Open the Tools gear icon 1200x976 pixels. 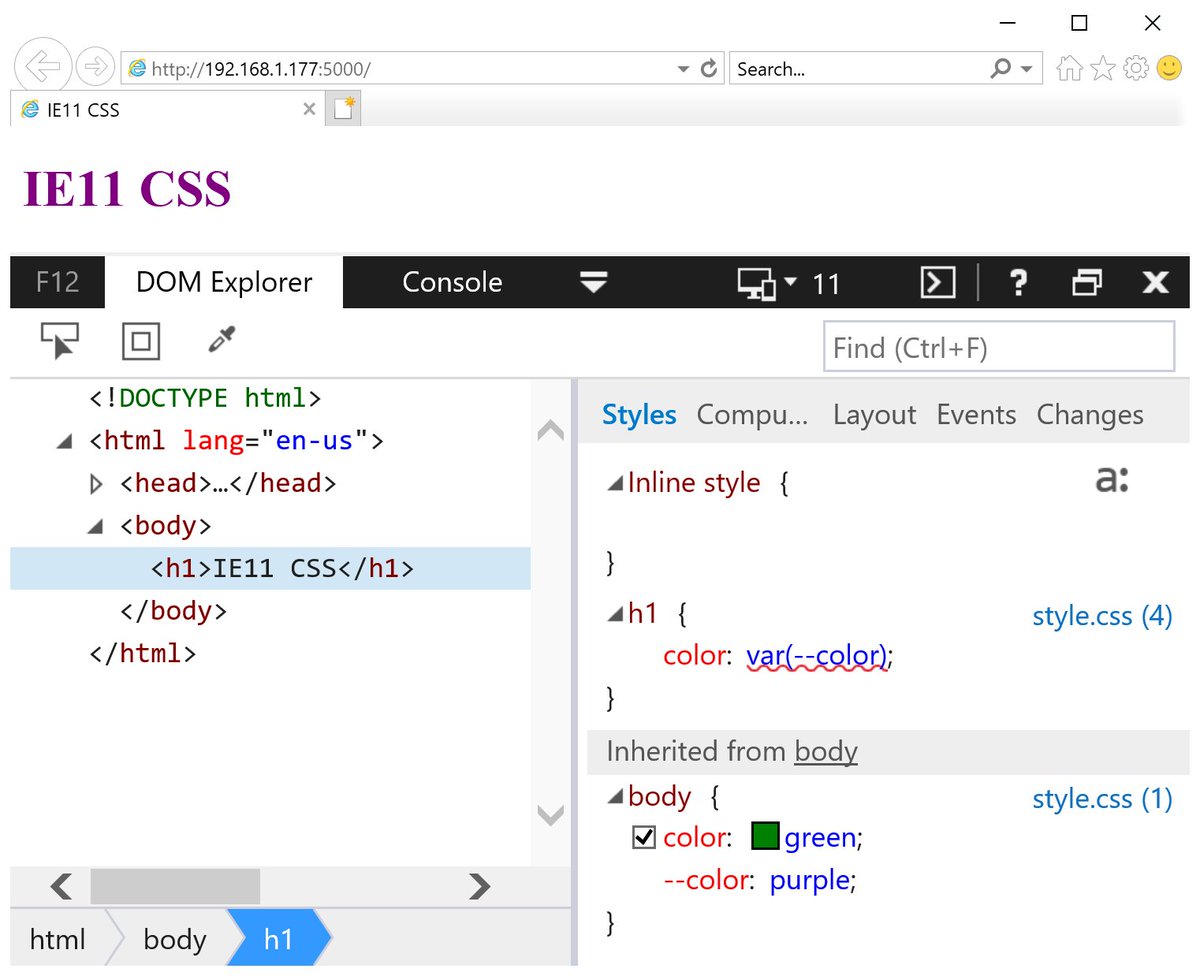pos(1136,68)
